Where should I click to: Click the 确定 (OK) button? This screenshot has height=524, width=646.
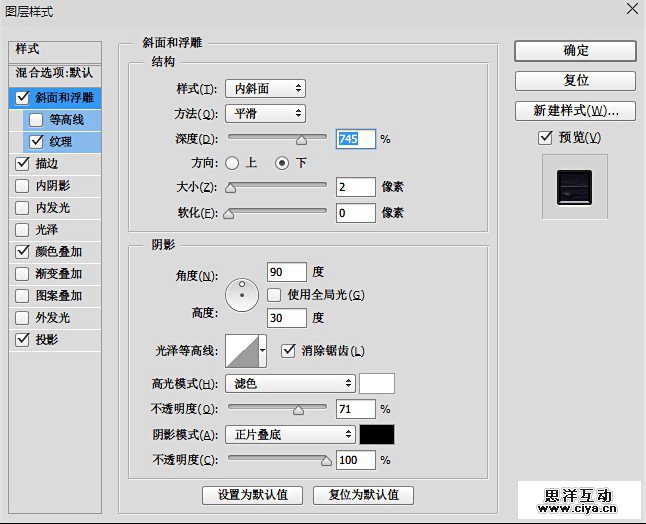point(575,50)
